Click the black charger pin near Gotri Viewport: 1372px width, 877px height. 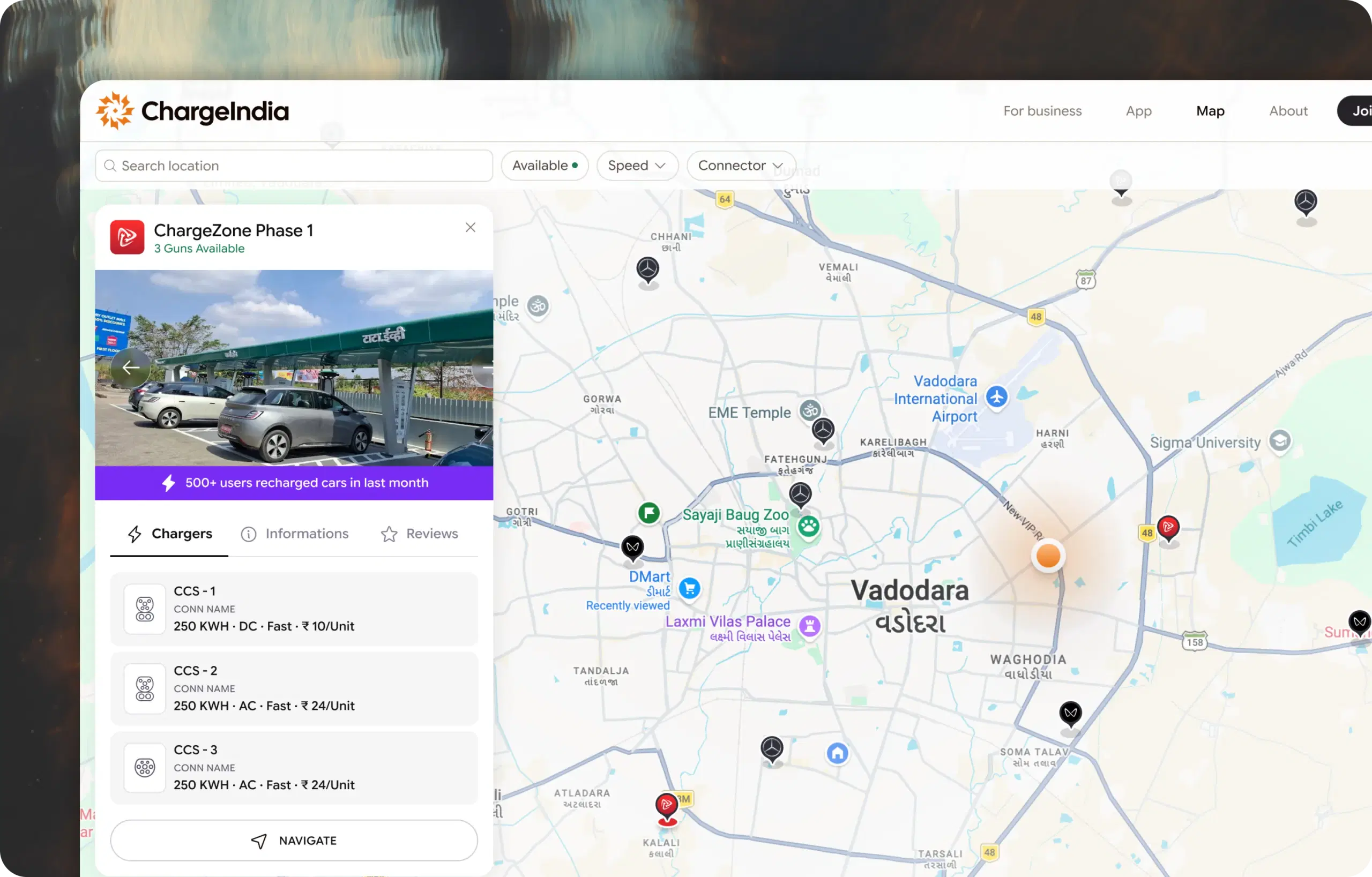point(632,549)
